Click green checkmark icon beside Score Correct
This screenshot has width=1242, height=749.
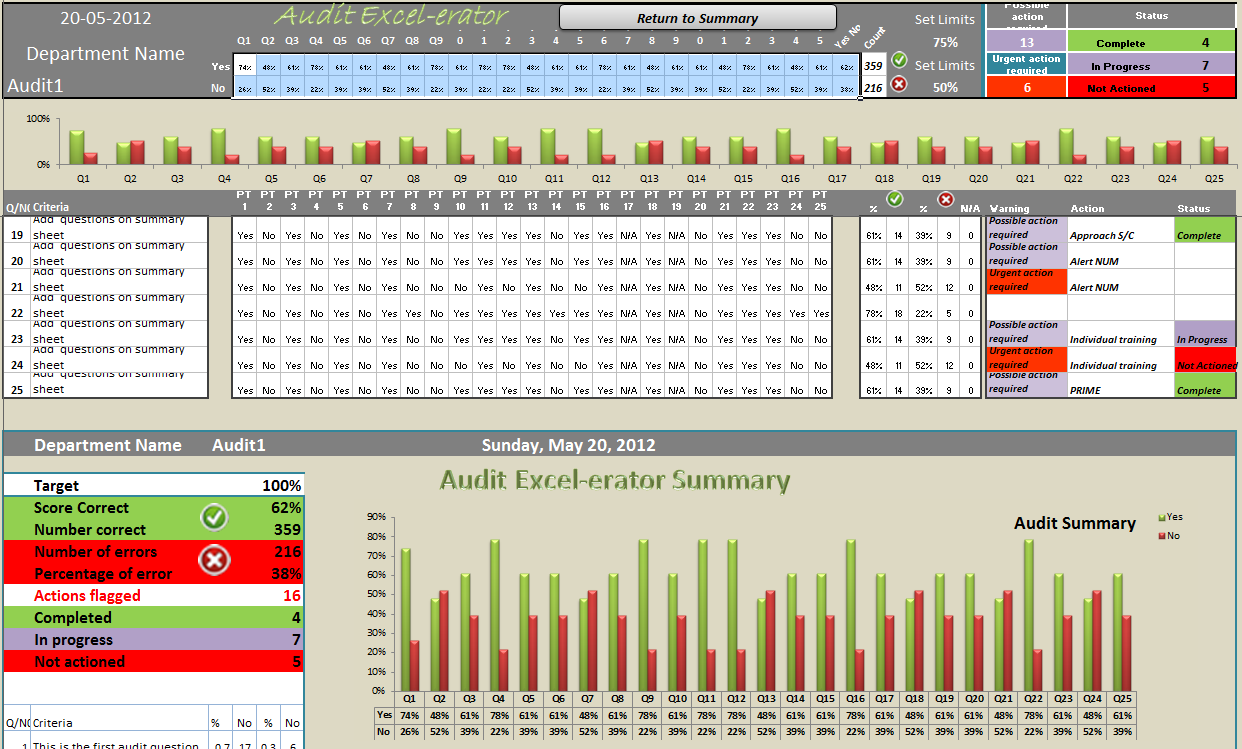tap(214, 517)
